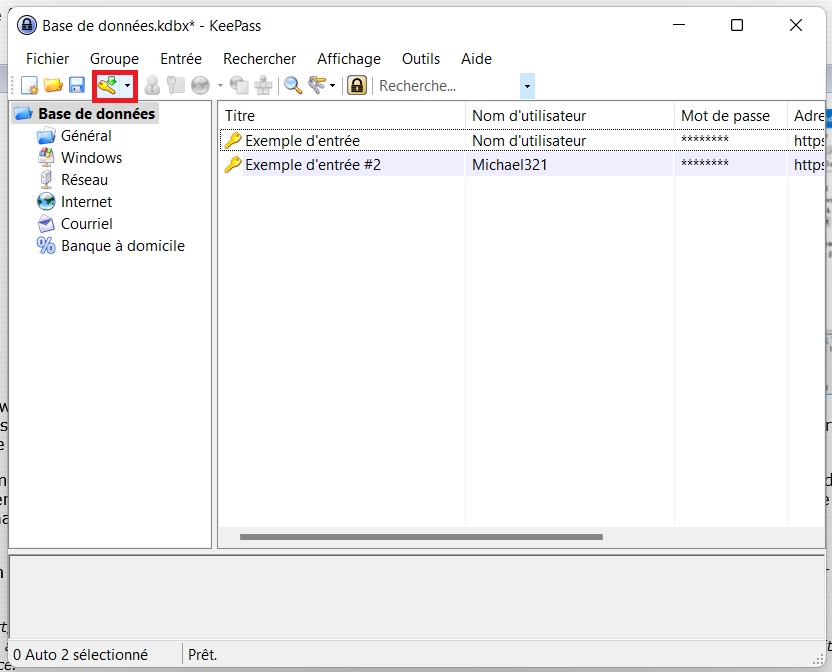
Task: Open the quick search dropdown arrow
Action: (x=527, y=86)
